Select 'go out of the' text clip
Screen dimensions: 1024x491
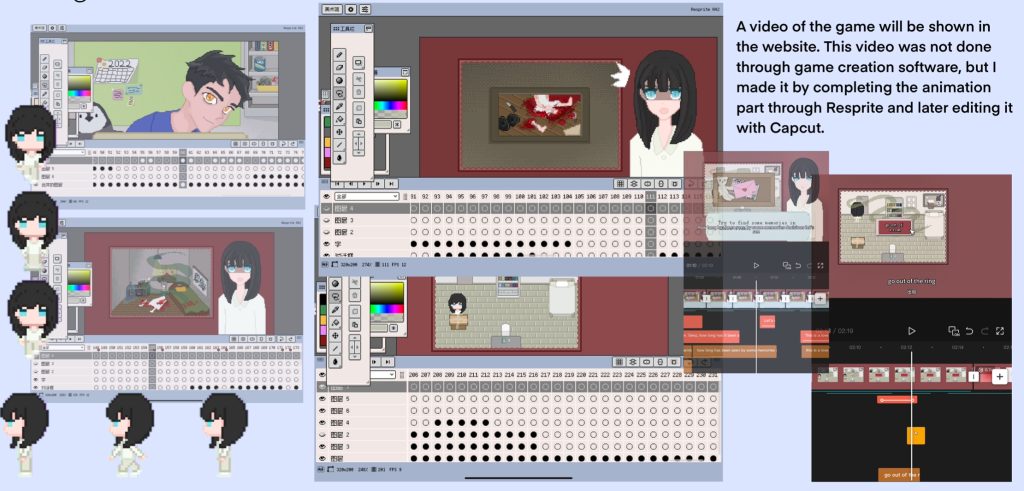(899, 474)
